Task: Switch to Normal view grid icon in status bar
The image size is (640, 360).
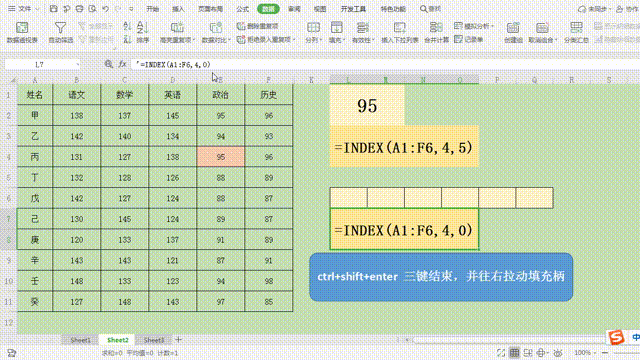Action: pyautogui.click(x=514, y=353)
